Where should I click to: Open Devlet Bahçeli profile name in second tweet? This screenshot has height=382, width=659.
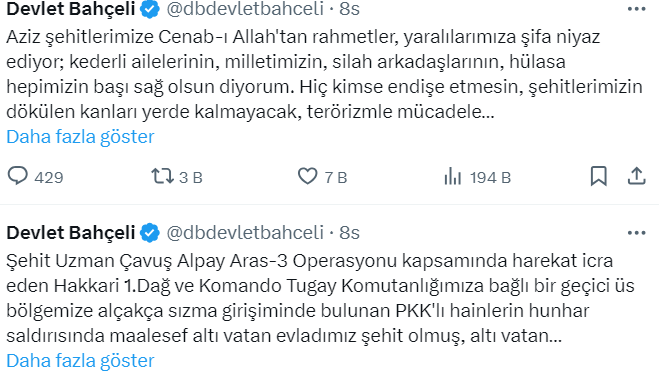point(71,233)
